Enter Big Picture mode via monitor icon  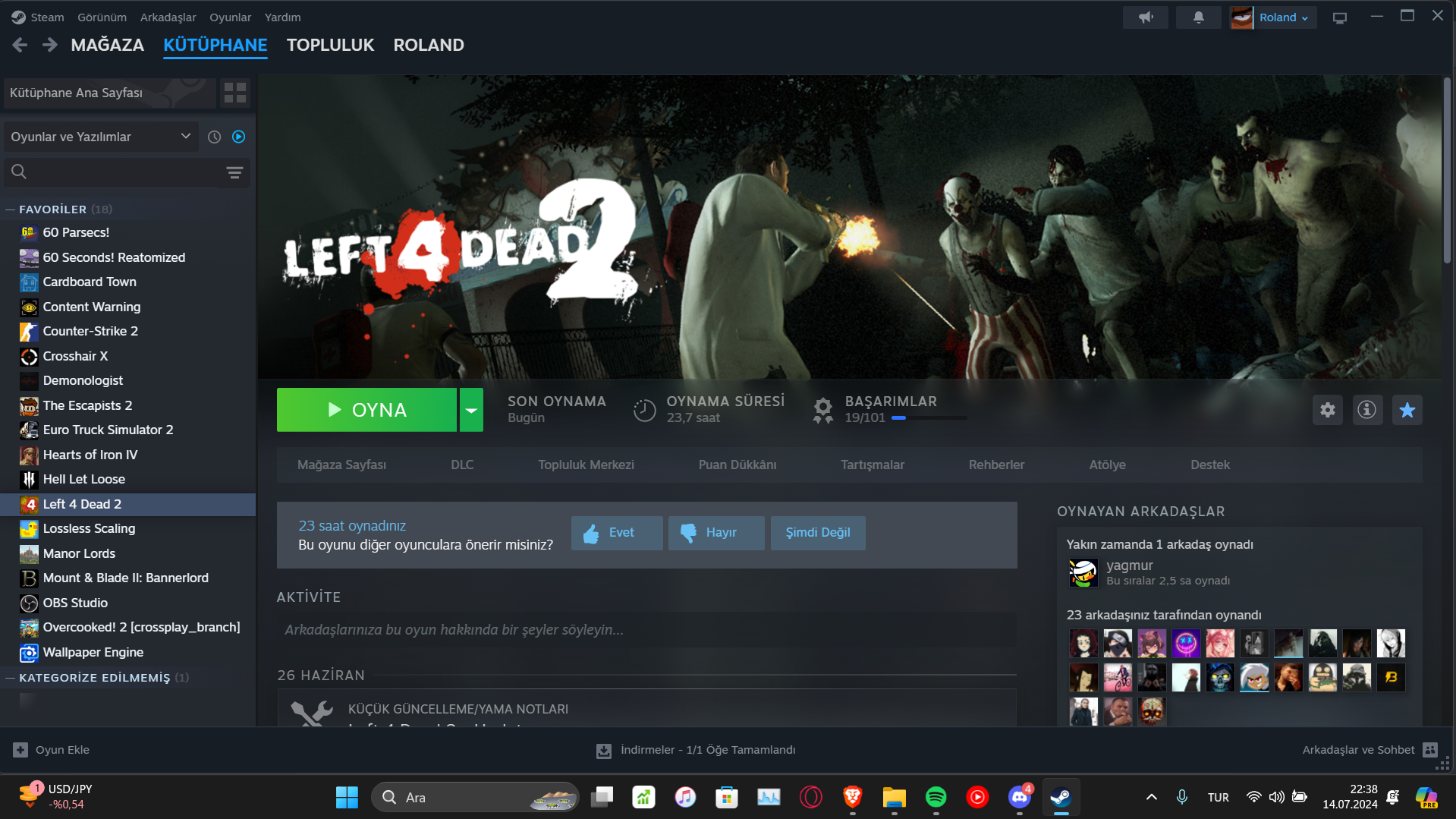pyautogui.click(x=1340, y=17)
